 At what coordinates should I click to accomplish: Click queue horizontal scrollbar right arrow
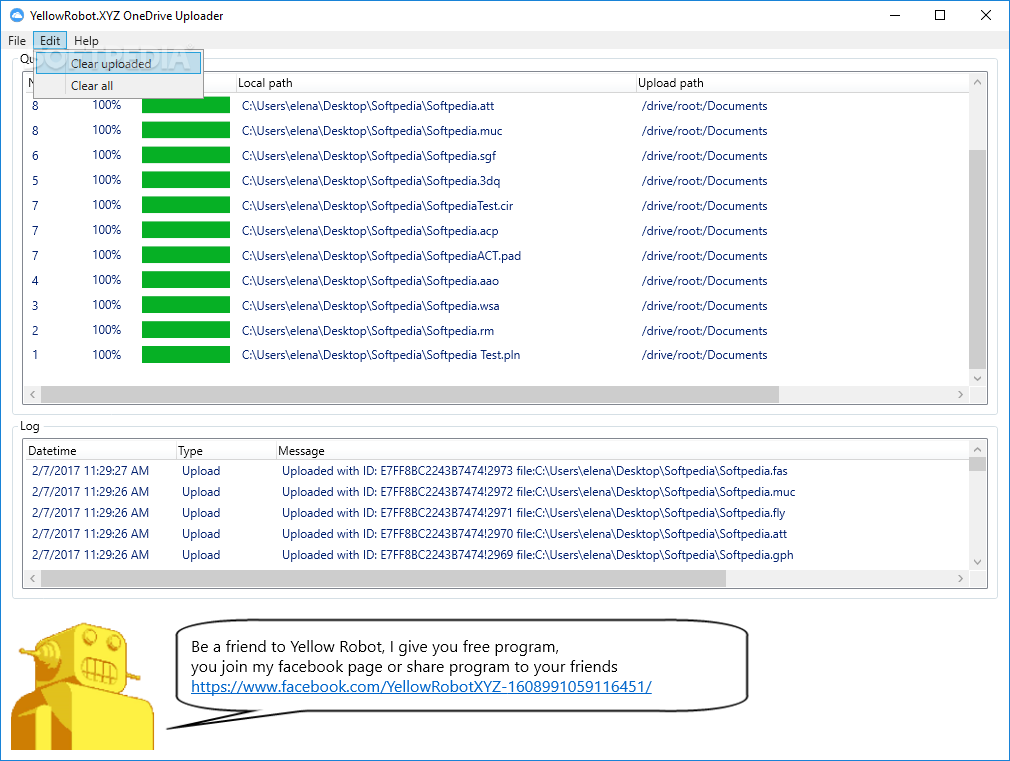[960, 394]
